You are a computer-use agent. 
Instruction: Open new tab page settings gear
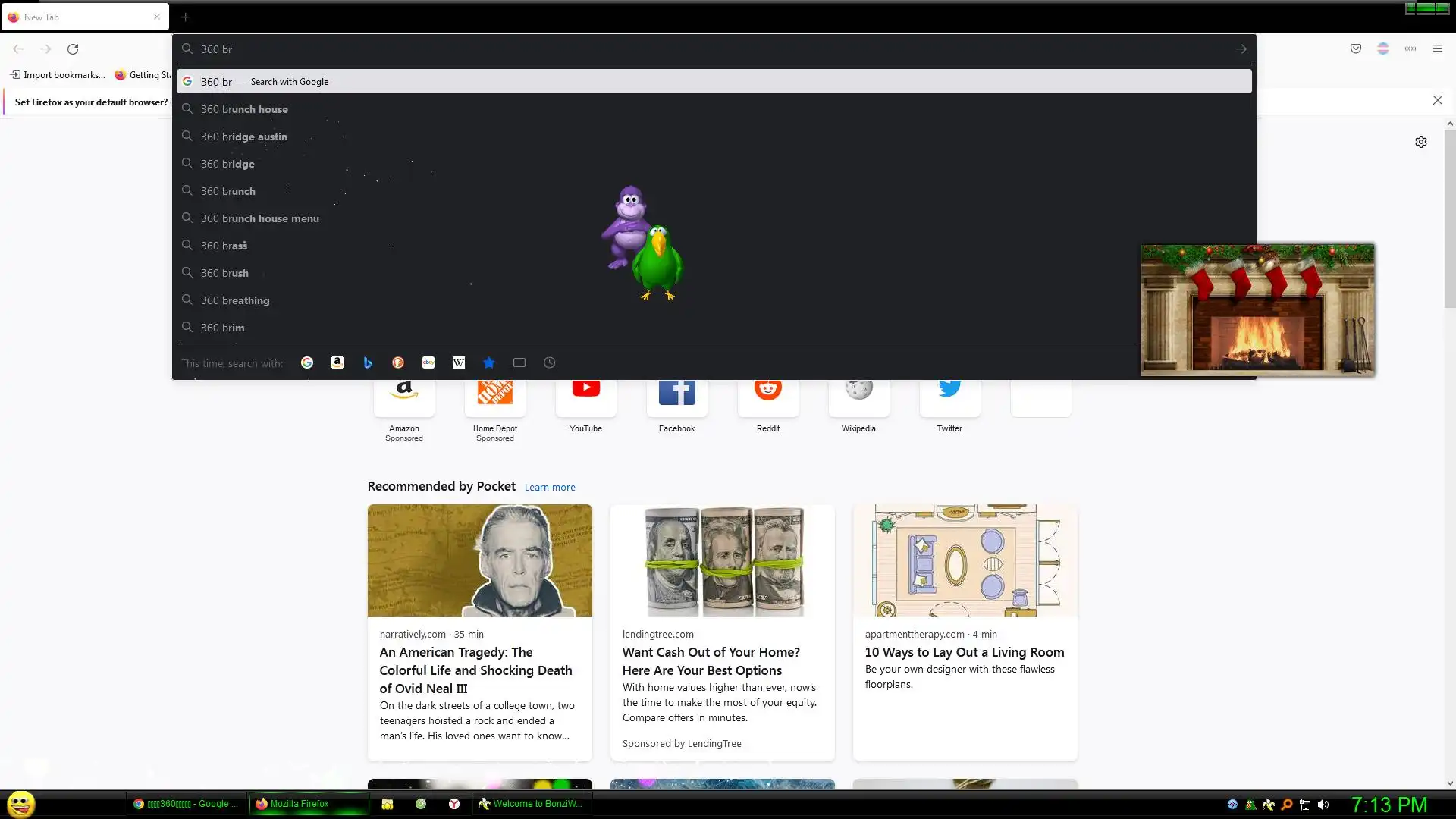[1421, 142]
